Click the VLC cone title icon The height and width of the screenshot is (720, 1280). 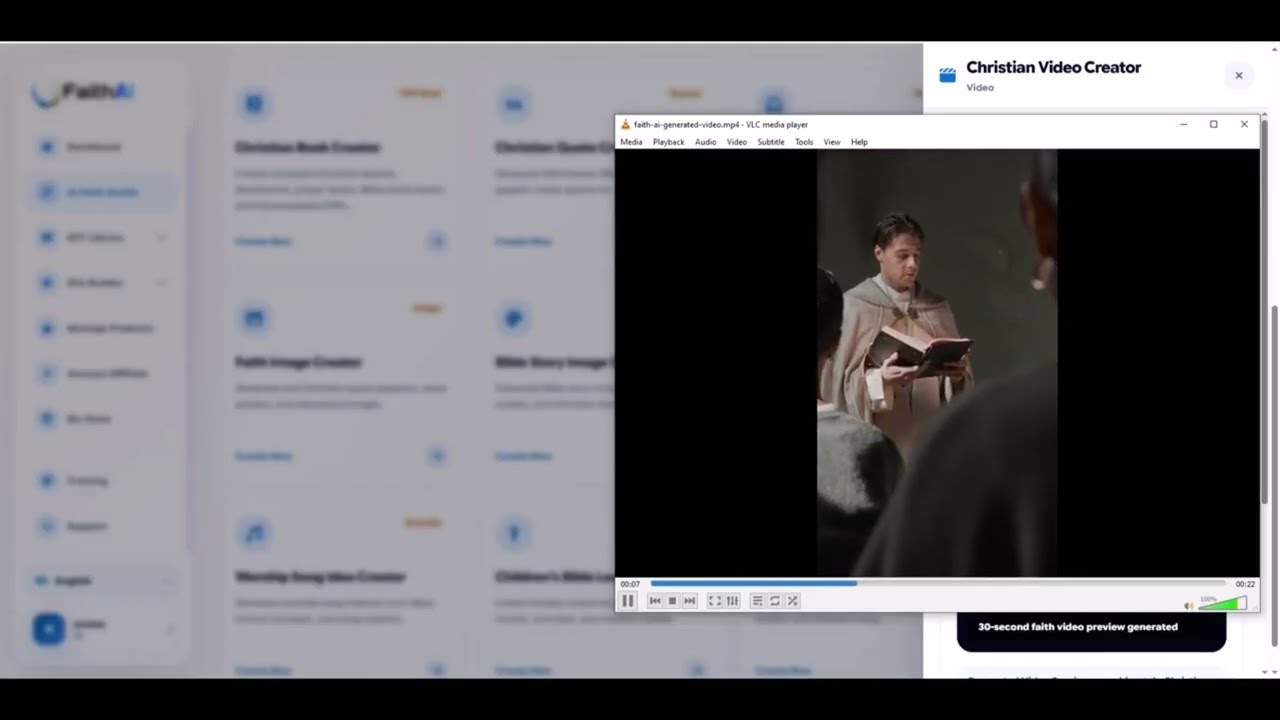point(626,125)
